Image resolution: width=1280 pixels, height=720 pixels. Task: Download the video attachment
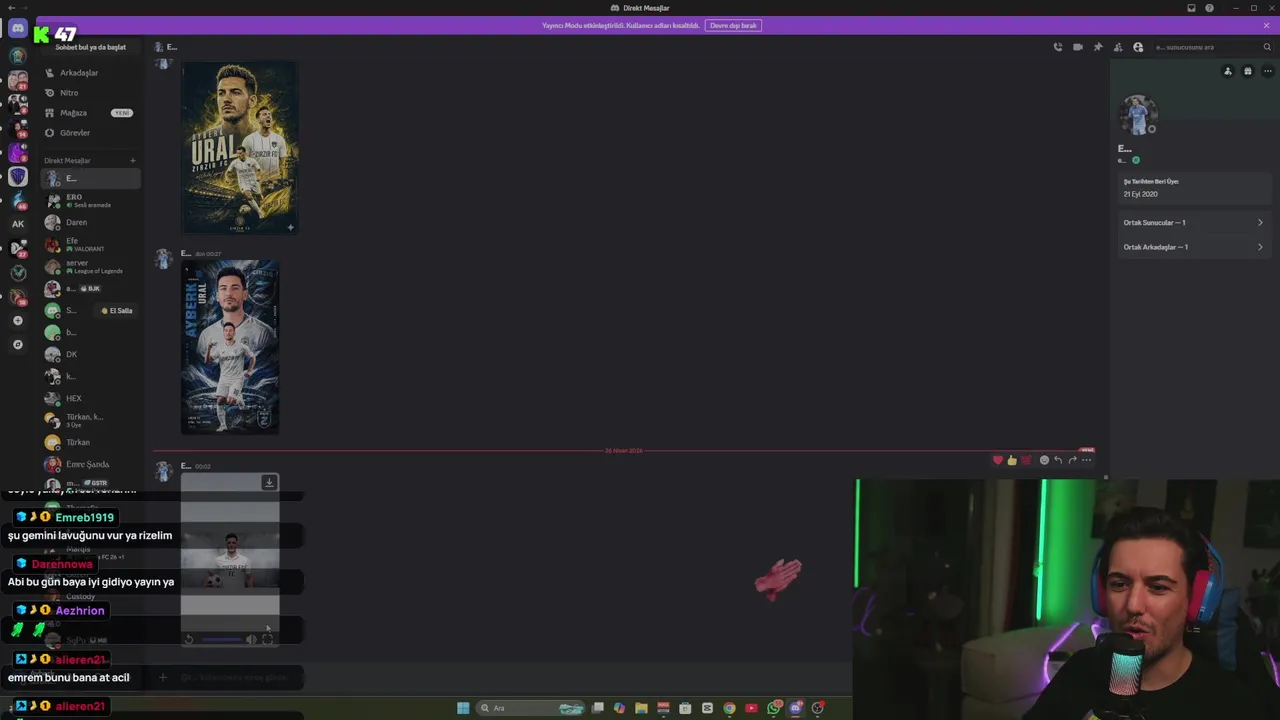pos(269,483)
